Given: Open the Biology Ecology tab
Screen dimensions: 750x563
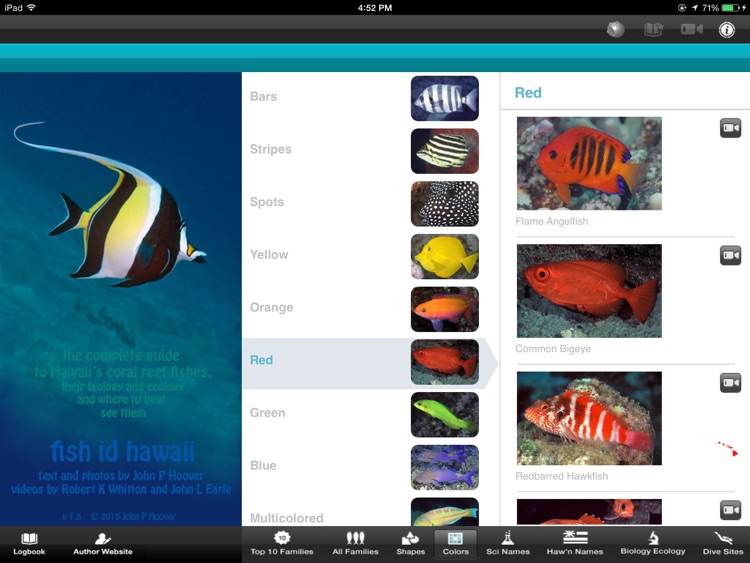Looking at the screenshot, I should 653,544.
